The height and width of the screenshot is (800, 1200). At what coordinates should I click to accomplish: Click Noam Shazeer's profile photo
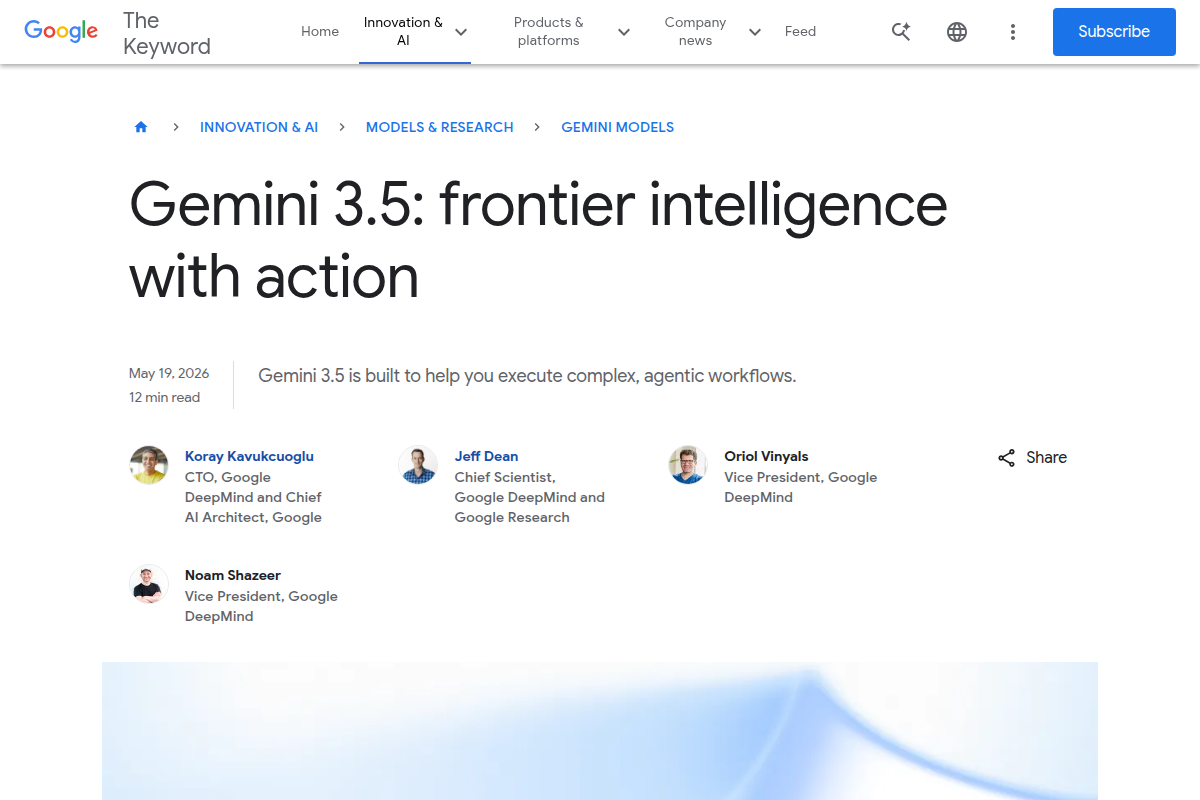[x=149, y=584]
